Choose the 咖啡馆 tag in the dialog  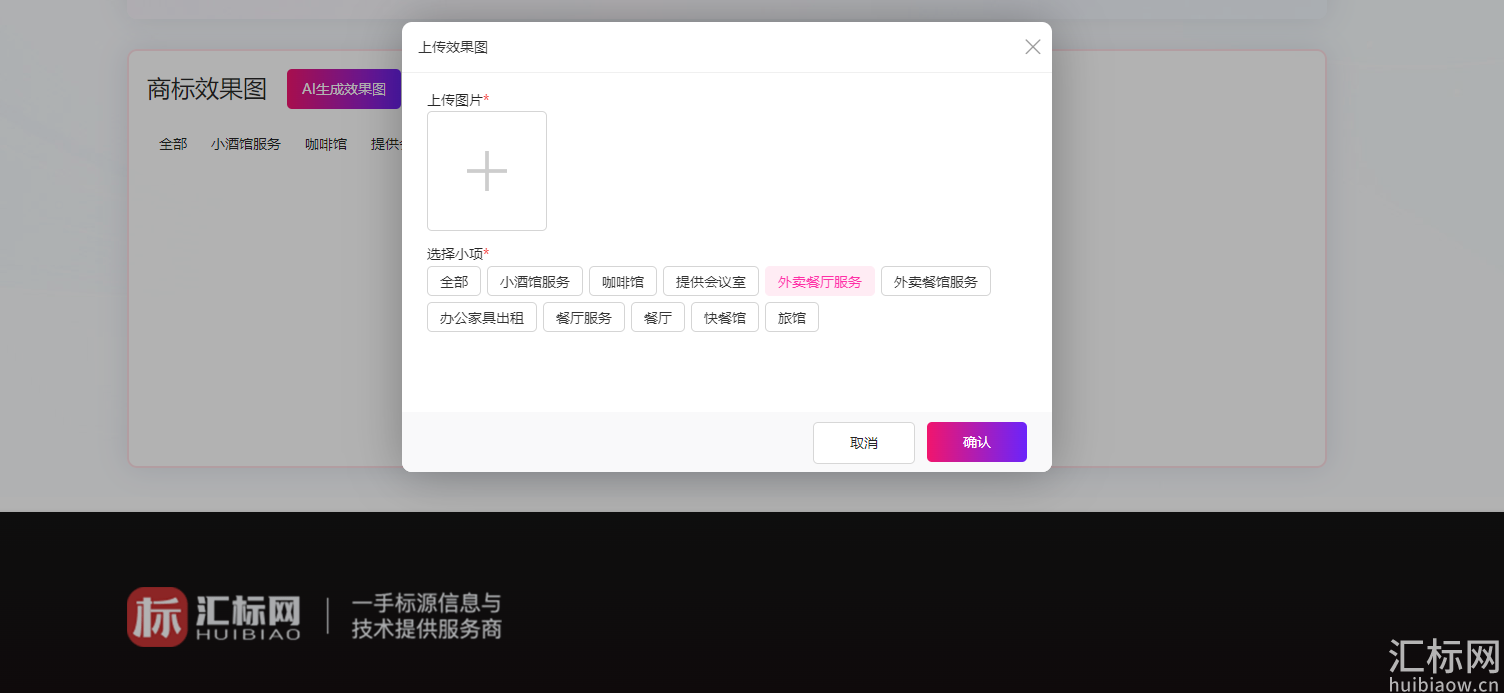[x=623, y=281]
